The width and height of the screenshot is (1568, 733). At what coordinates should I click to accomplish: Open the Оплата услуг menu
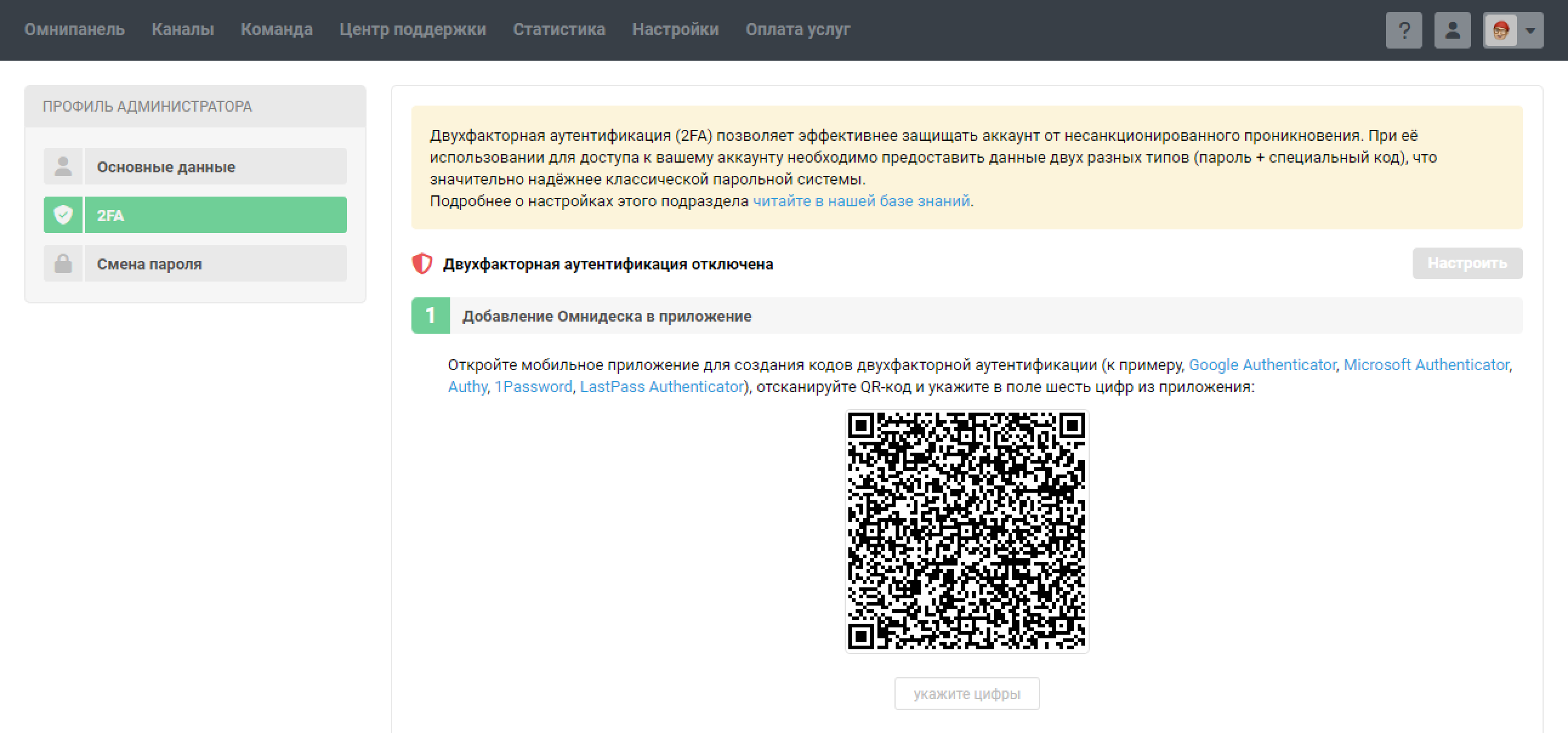[x=797, y=29]
